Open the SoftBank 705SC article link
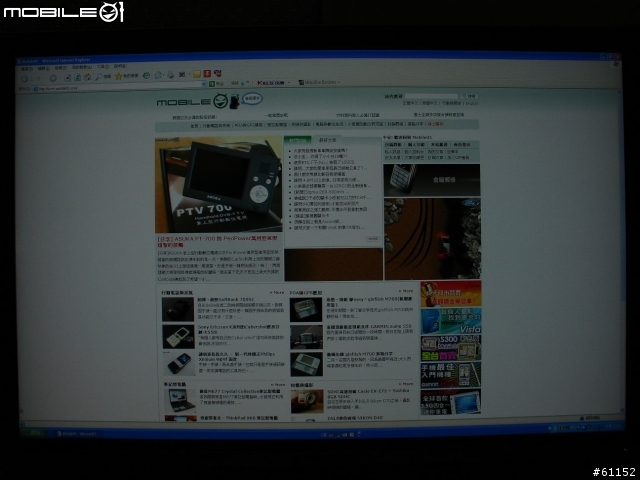Image resolution: width=640 pixels, height=480 pixels. (226, 300)
